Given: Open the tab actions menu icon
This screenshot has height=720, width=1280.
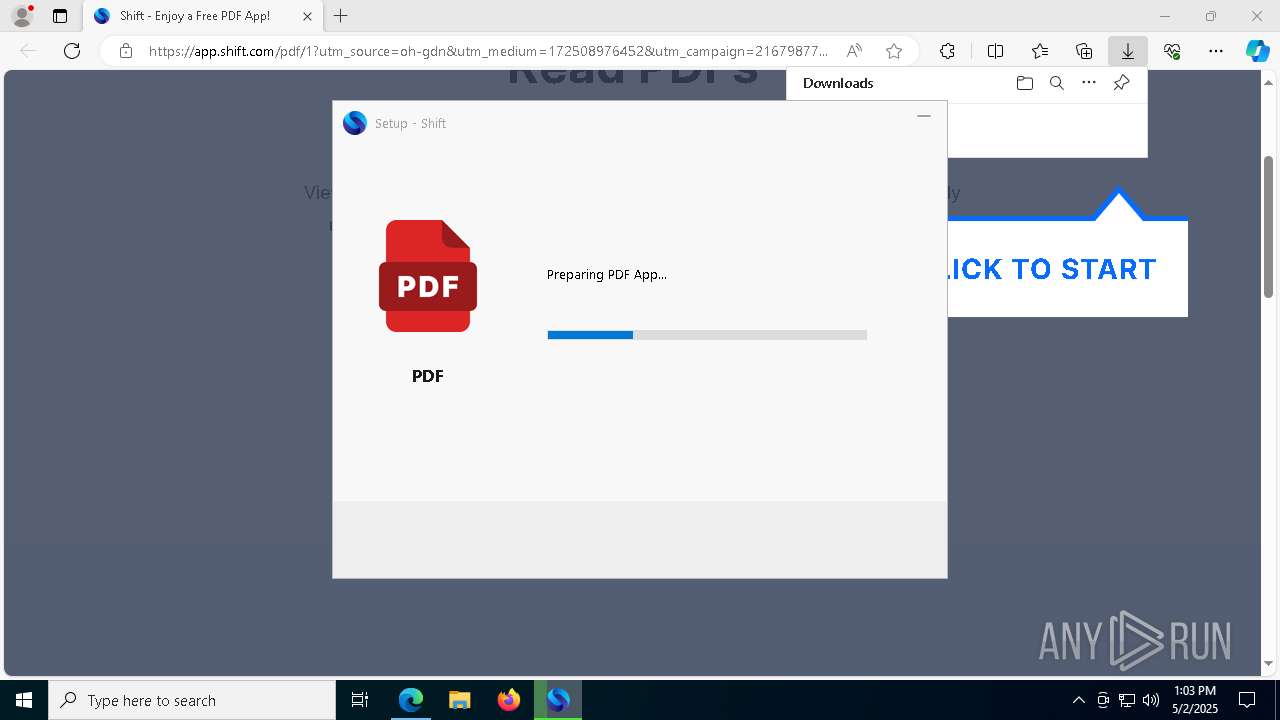Looking at the screenshot, I should pos(60,16).
